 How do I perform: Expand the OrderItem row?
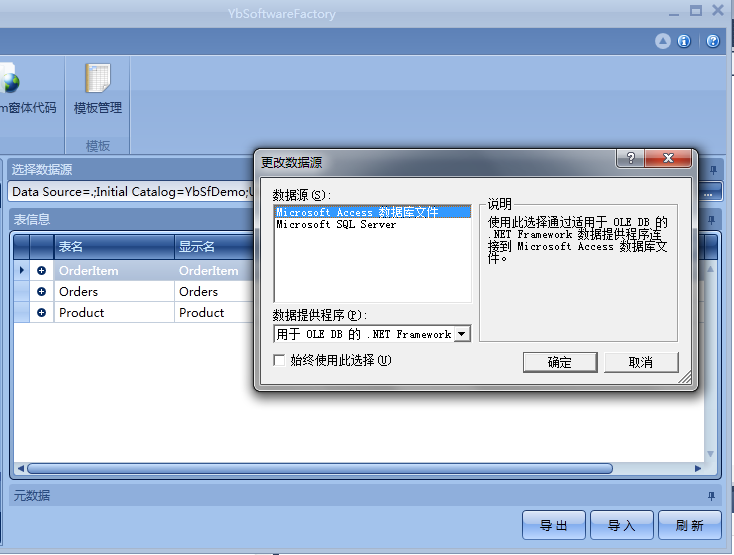click(42, 270)
